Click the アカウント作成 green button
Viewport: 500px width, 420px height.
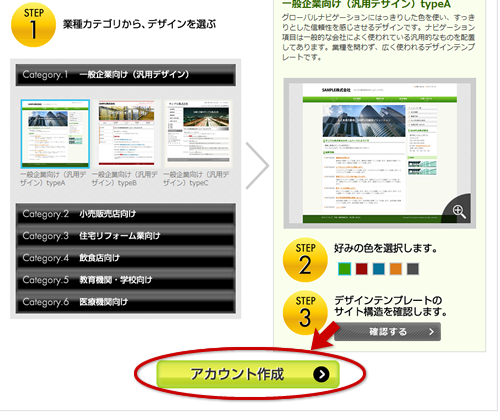coord(248,374)
